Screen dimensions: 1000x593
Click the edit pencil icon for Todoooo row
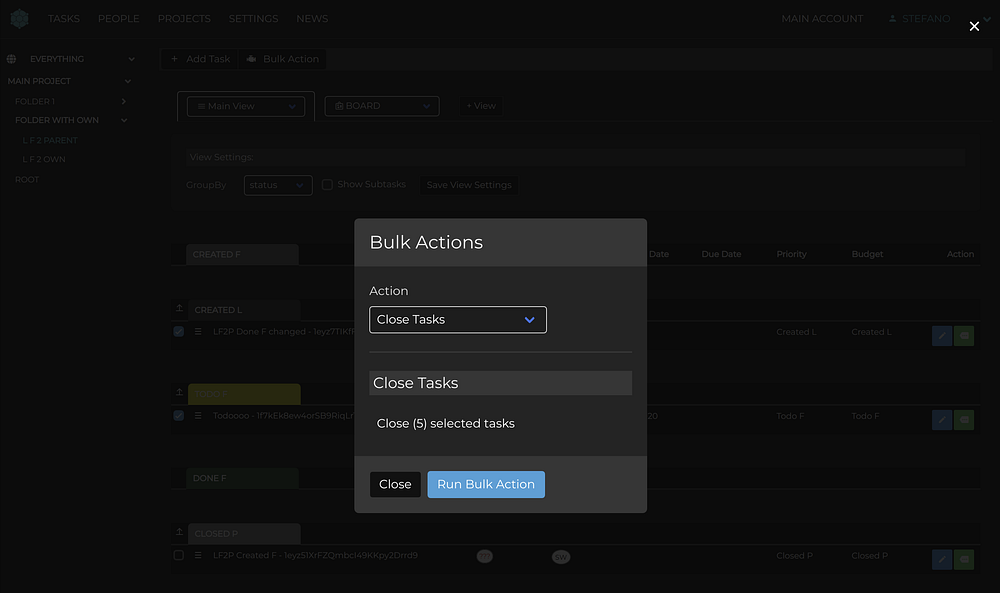(x=941, y=420)
